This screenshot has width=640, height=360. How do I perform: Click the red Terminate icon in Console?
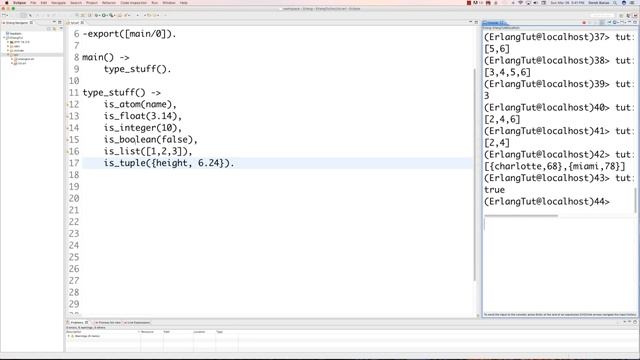(x=584, y=22)
